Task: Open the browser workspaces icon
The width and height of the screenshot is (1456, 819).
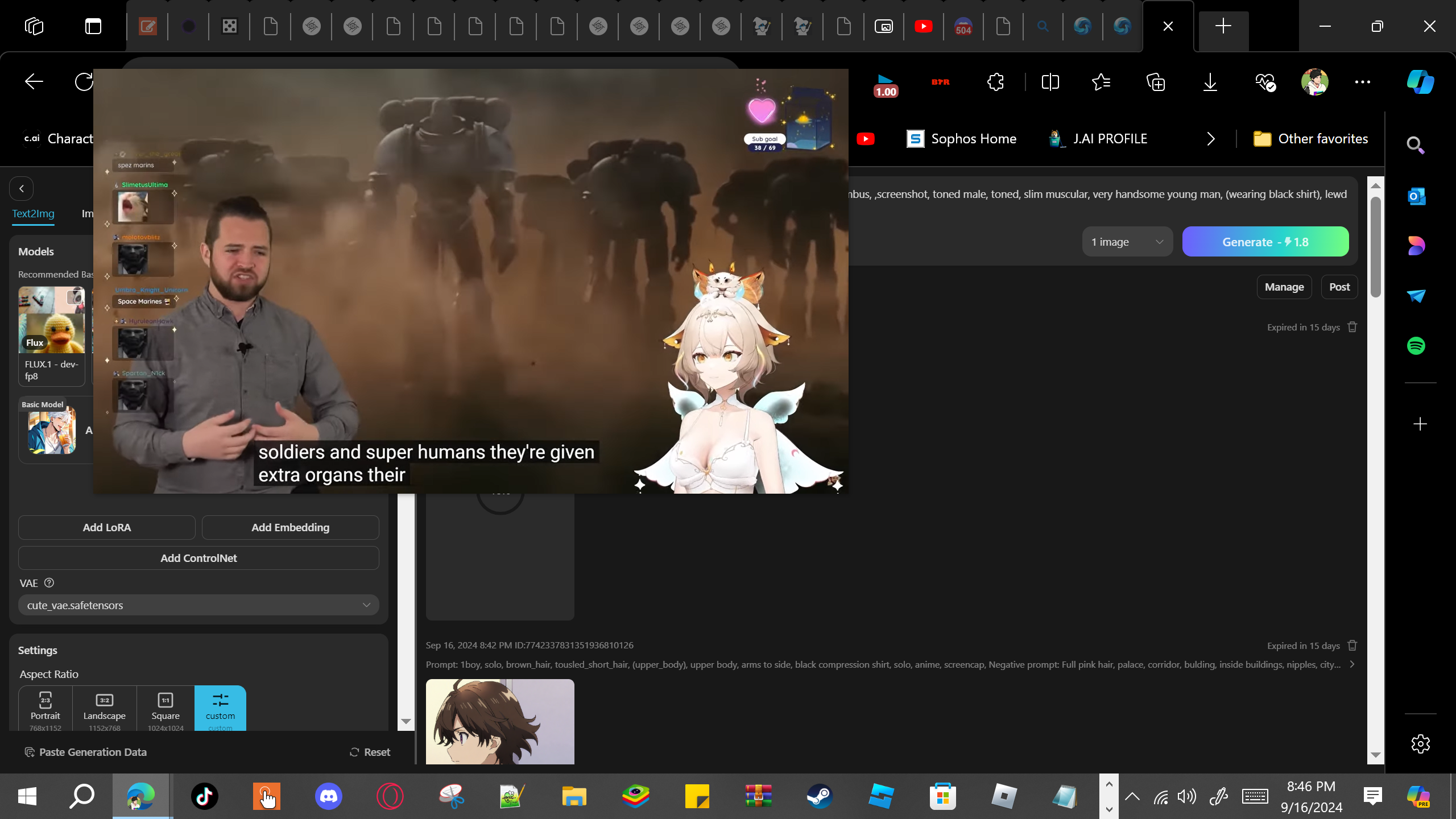Action: click(34, 26)
